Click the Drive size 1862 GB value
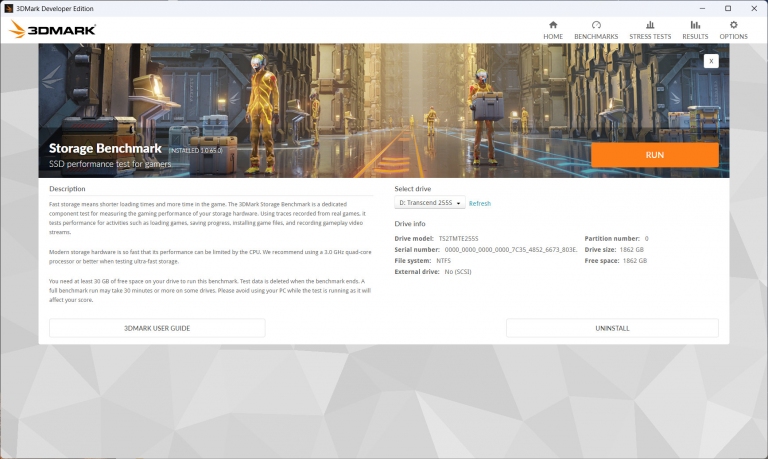 (631, 249)
